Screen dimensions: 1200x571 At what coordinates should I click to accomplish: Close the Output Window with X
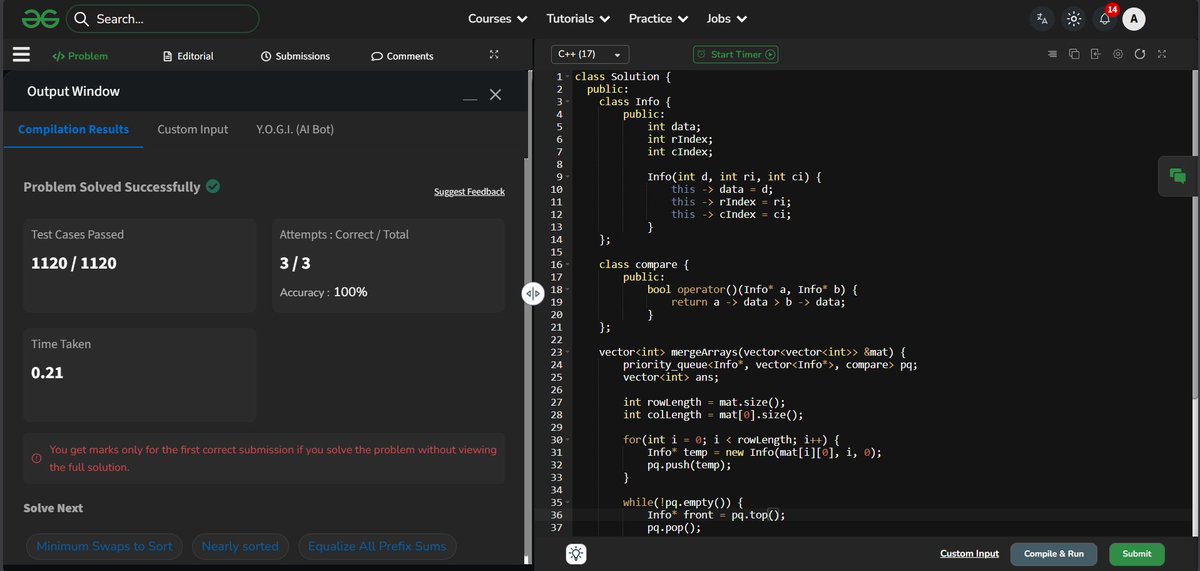[x=495, y=94]
